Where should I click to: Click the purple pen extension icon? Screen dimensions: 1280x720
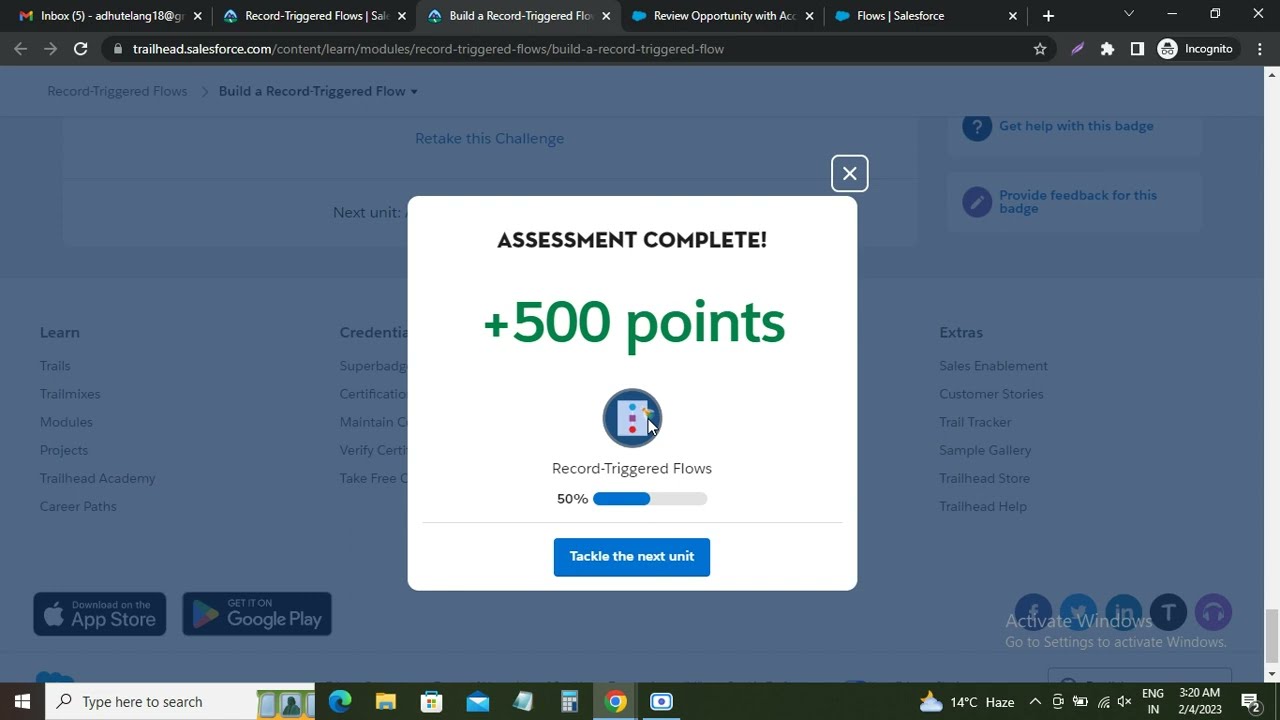point(1077,49)
